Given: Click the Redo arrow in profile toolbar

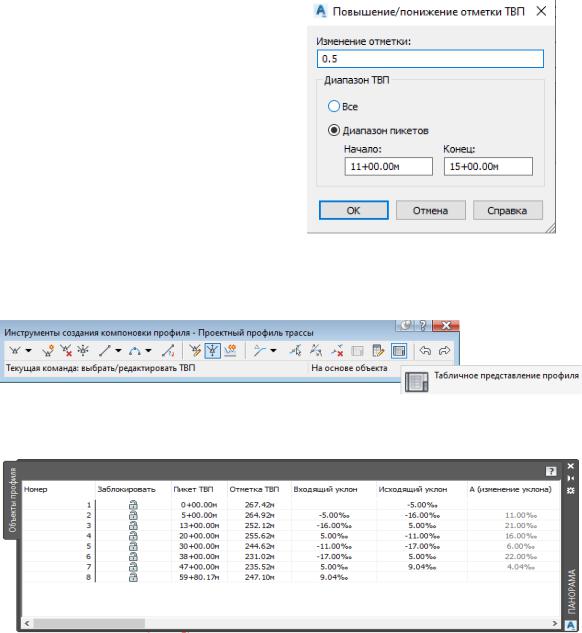Looking at the screenshot, I should click(x=444, y=350).
